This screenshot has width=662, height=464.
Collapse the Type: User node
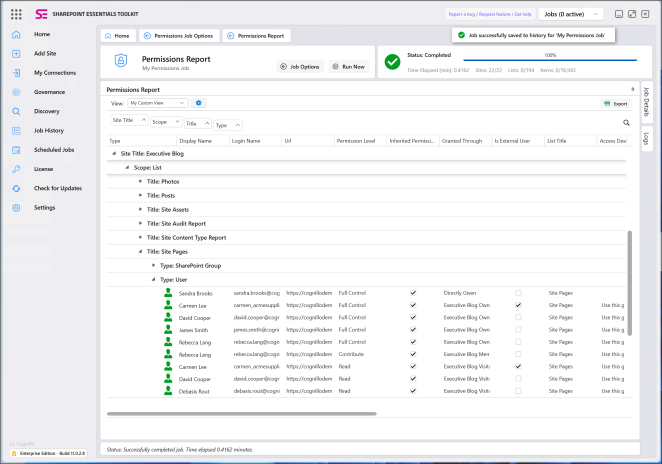click(153, 279)
